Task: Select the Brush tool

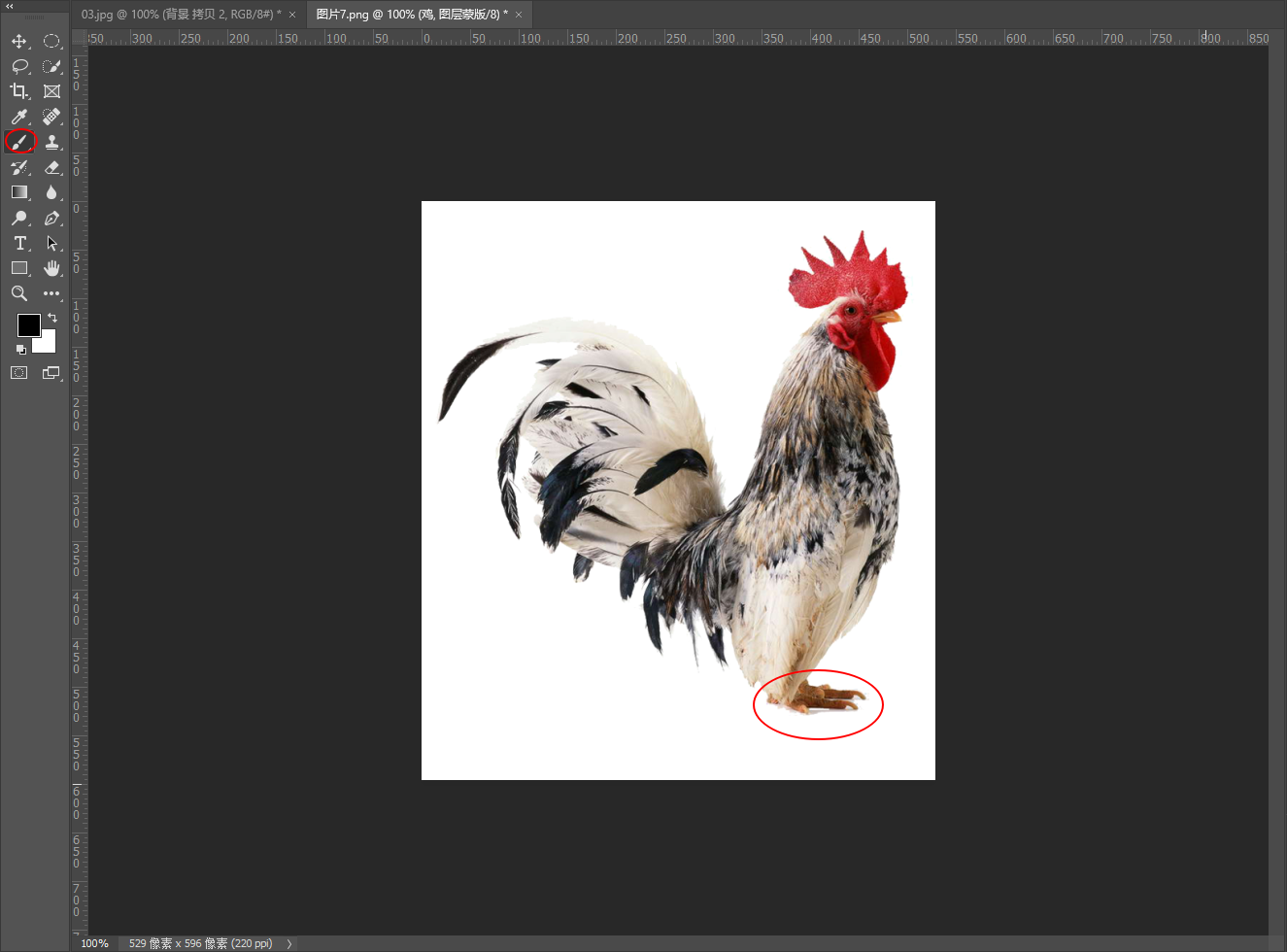Action: click(19, 142)
